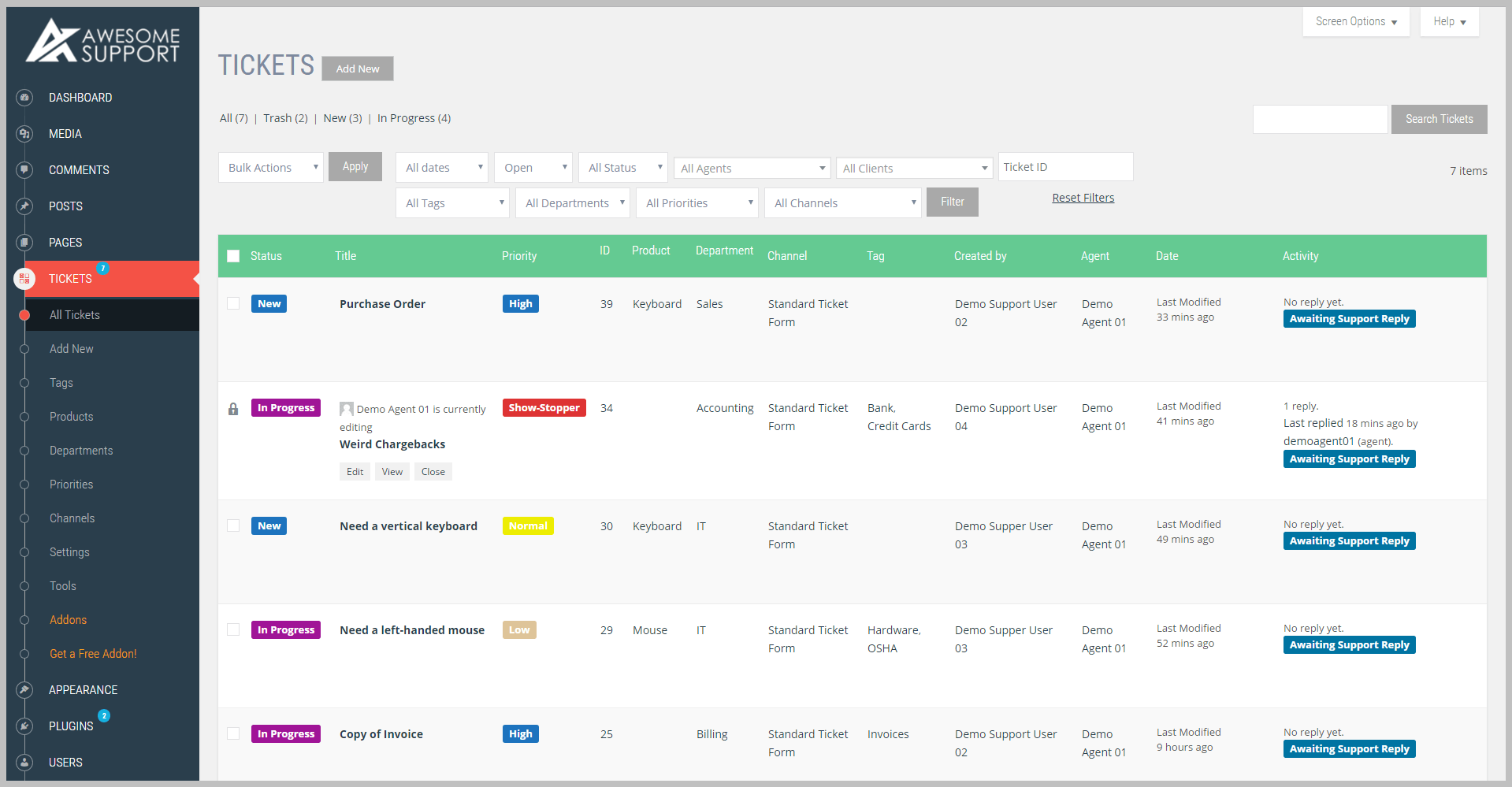Check the Need a vertical keyboard checkbox

233,525
